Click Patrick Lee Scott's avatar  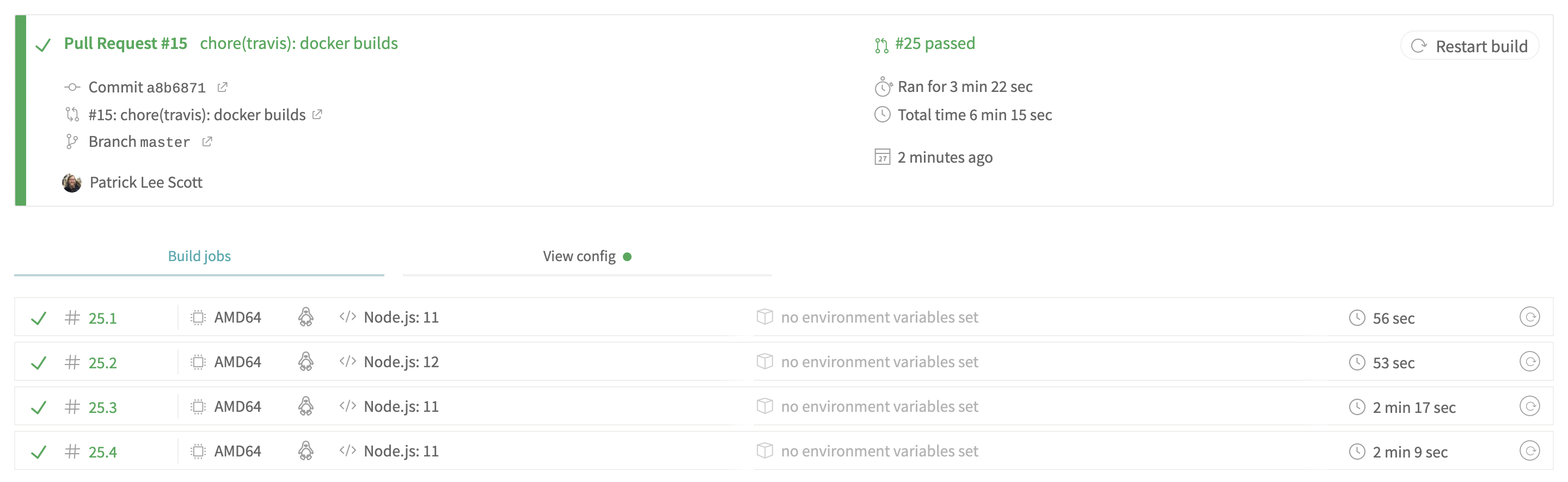(x=72, y=183)
